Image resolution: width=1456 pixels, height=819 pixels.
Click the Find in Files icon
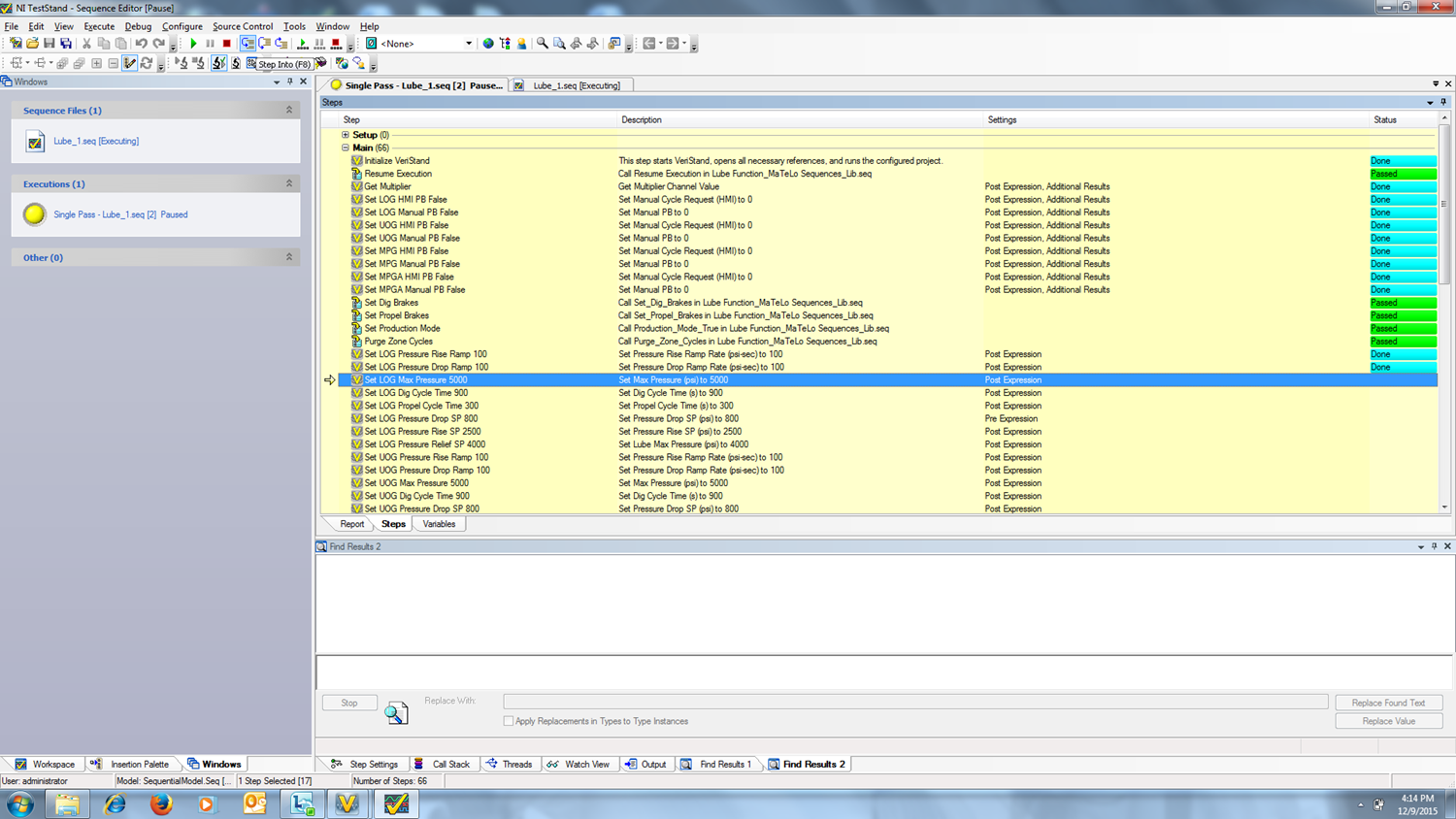click(559, 44)
